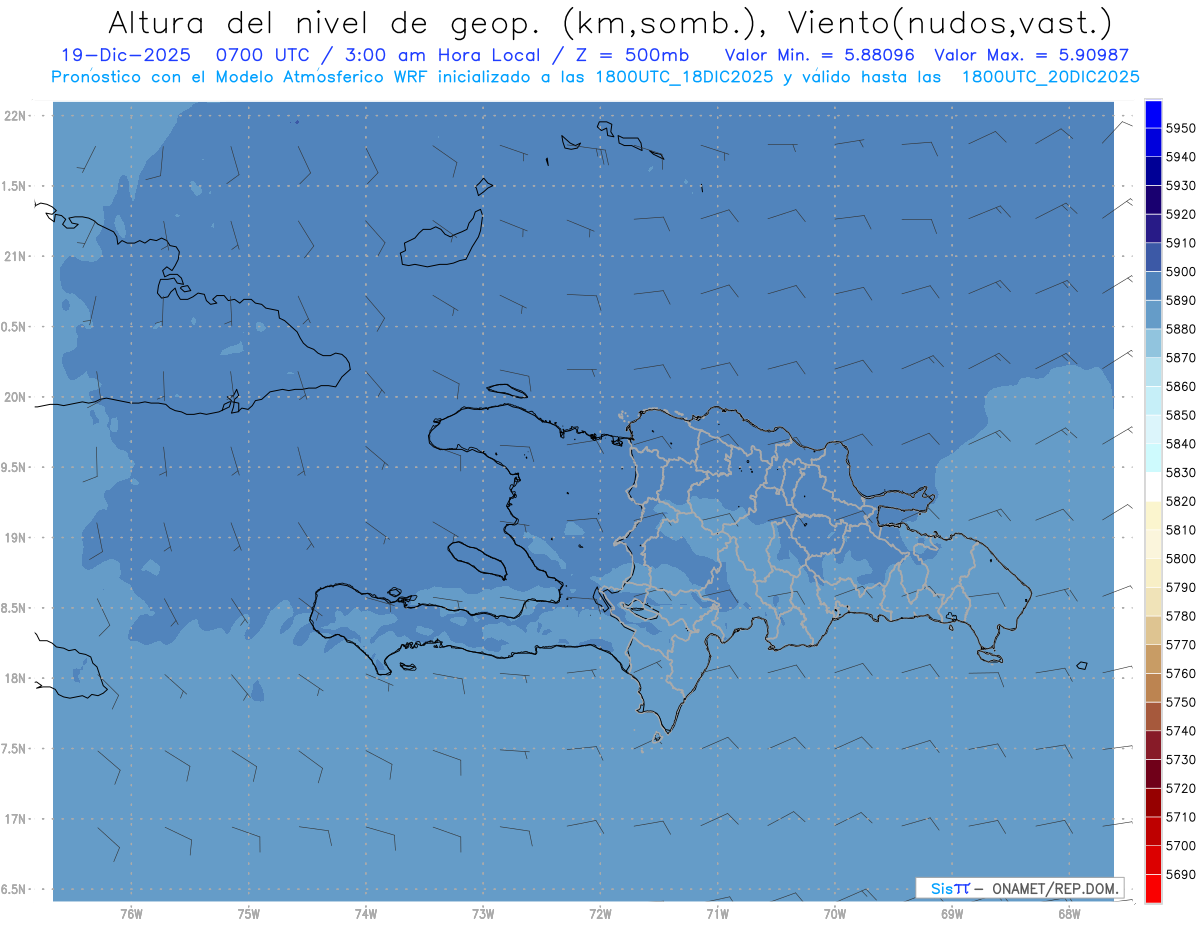Click the 5700 legend value
This screenshot has height=927, width=1200.
pyautogui.click(x=1180, y=846)
